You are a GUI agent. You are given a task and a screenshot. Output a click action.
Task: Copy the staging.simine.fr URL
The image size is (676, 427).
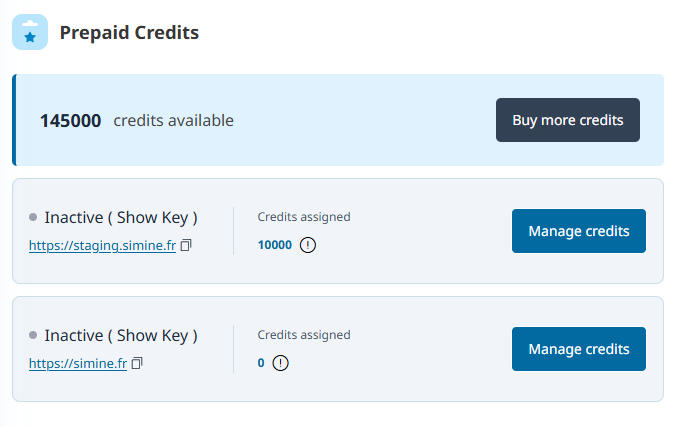pos(186,245)
